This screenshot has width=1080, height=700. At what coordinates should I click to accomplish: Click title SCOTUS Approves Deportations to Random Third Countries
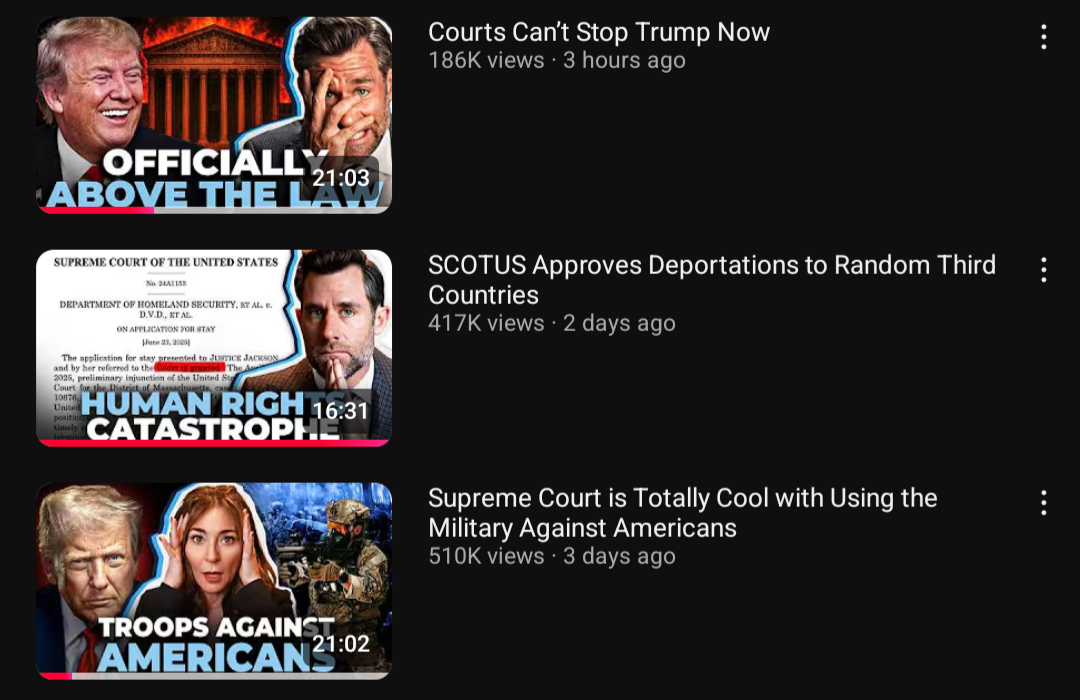(712, 280)
